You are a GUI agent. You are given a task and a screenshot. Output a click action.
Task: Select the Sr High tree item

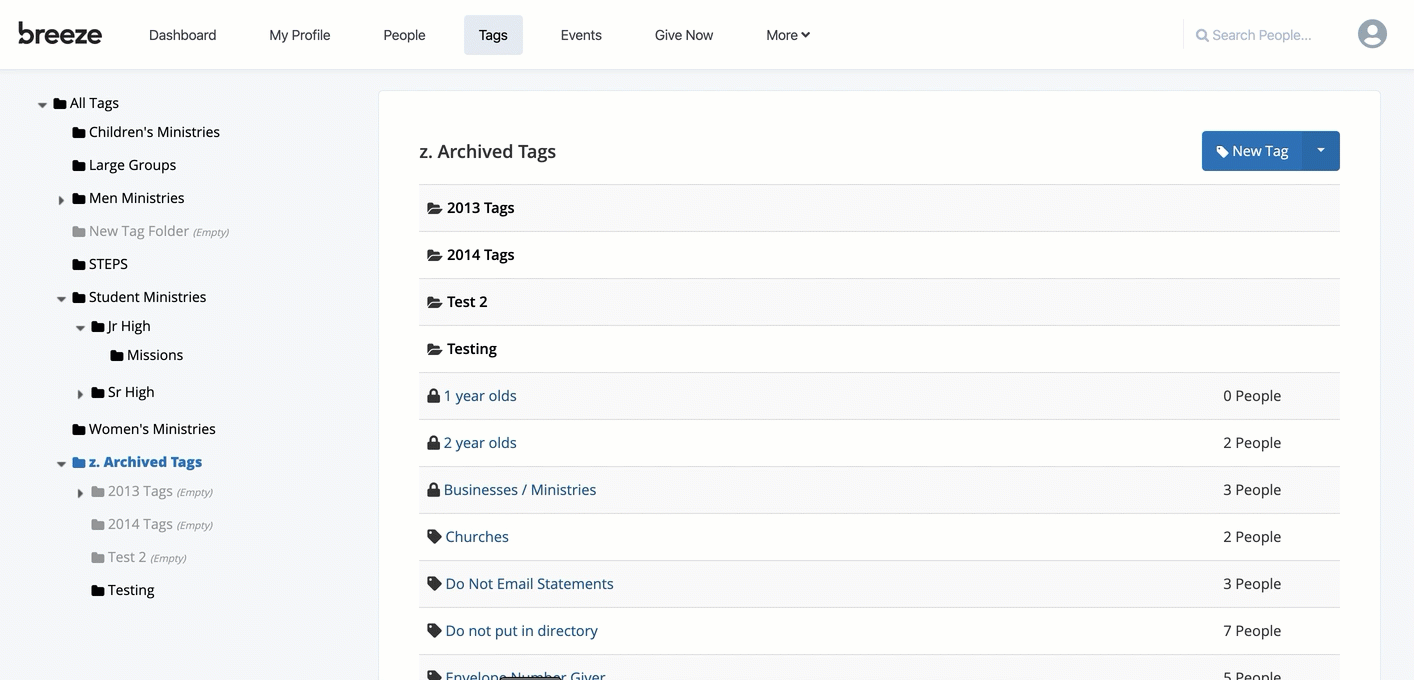(x=131, y=392)
